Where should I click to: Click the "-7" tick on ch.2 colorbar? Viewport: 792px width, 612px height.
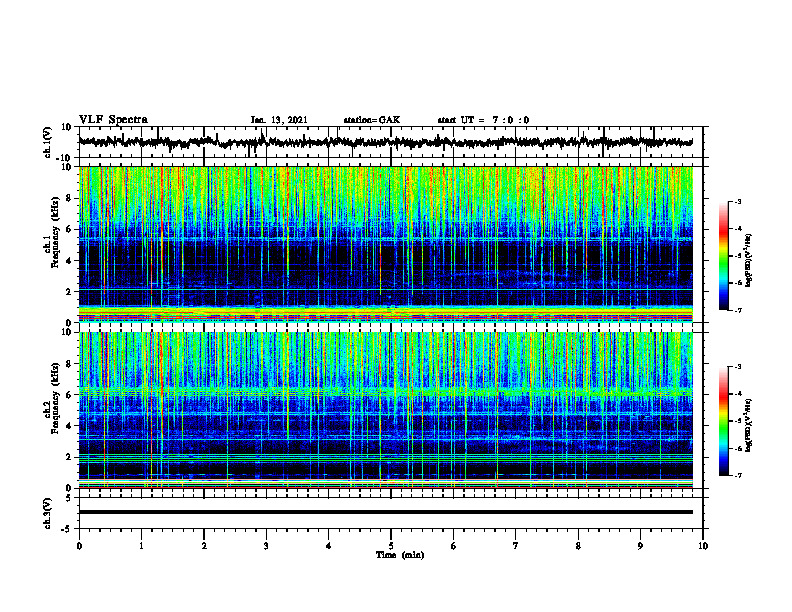[x=737, y=476]
